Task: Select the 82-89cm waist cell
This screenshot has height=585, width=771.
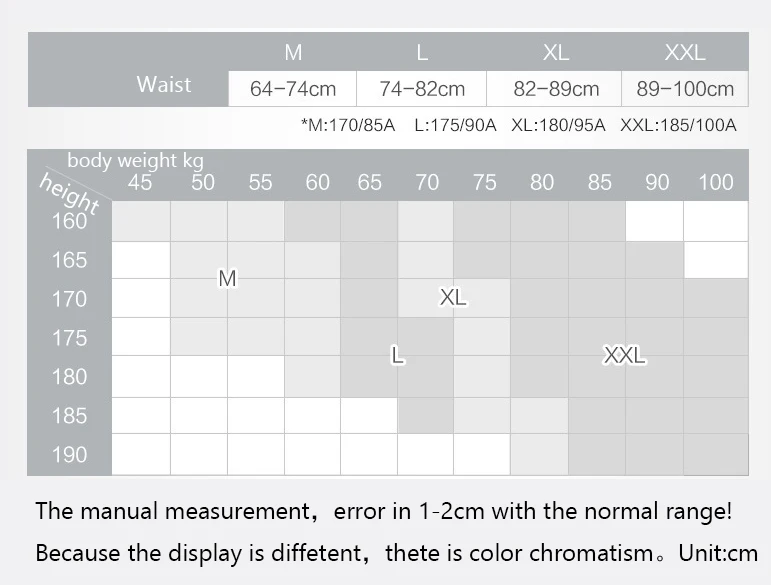Action: (556, 89)
